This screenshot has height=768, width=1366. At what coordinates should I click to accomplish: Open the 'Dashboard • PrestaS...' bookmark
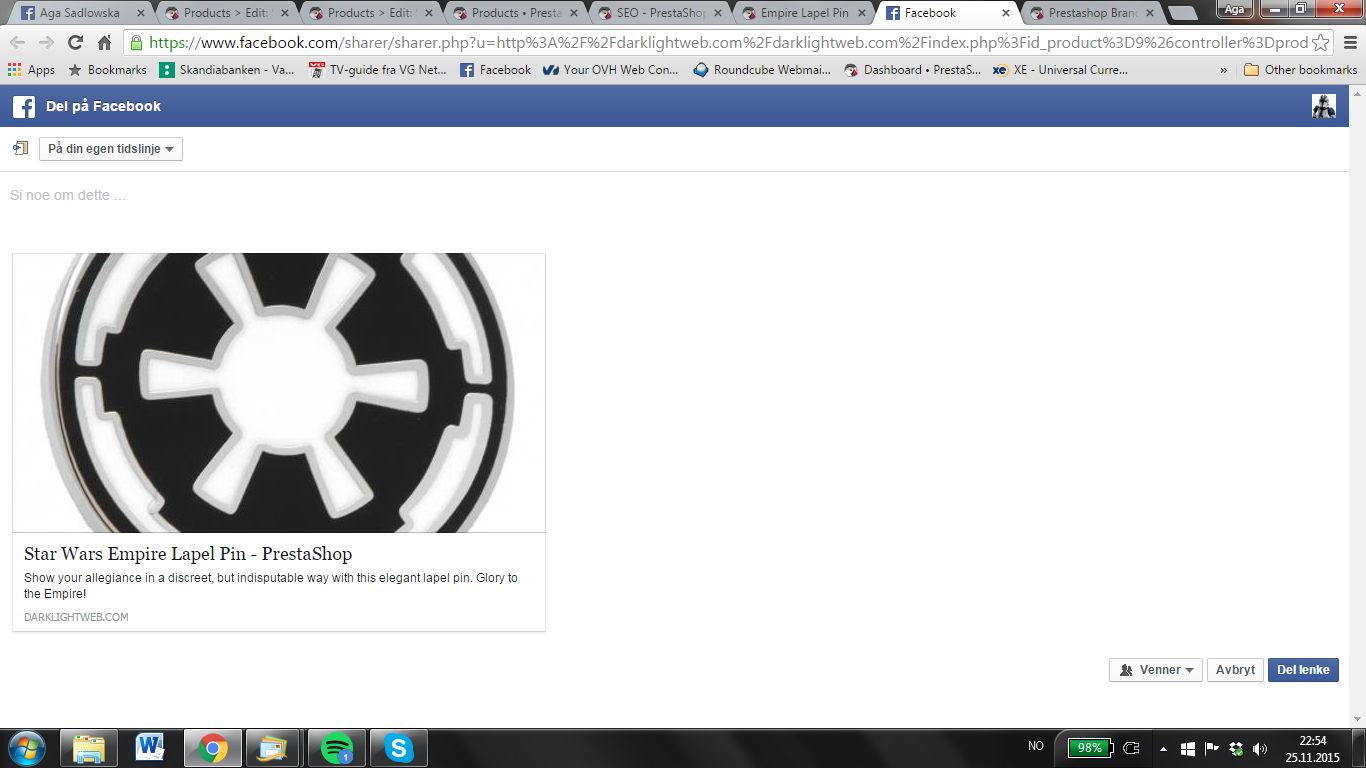click(913, 70)
